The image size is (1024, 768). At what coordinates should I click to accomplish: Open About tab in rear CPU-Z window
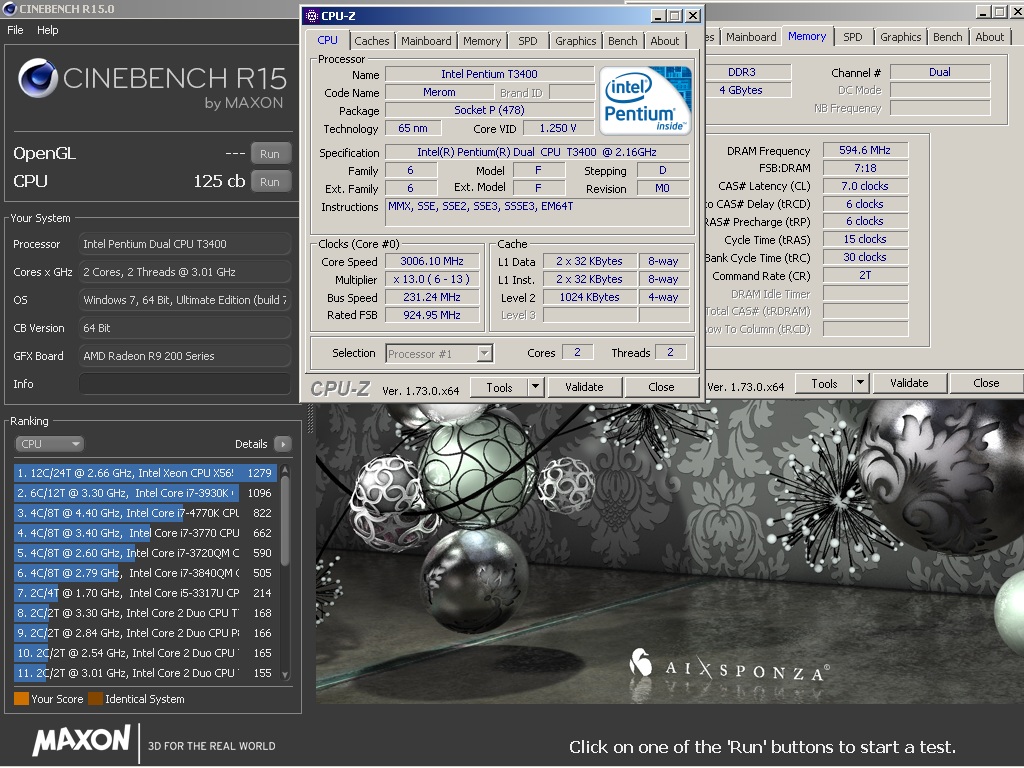(989, 37)
